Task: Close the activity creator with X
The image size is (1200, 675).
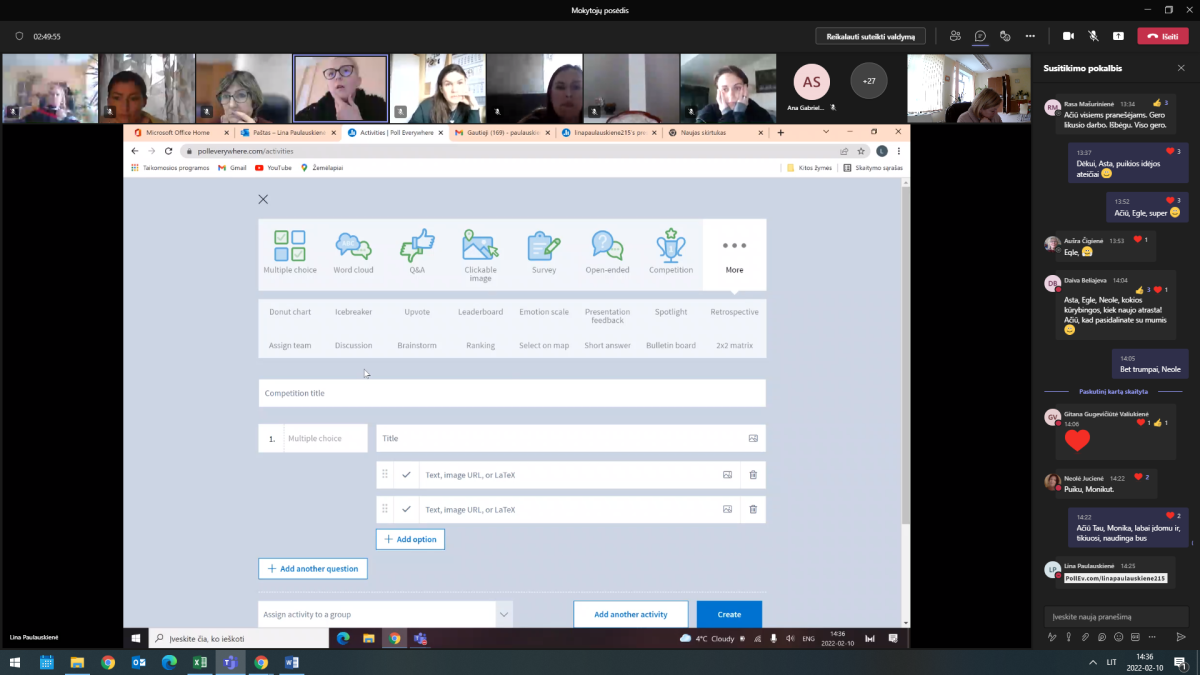Action: click(x=263, y=200)
